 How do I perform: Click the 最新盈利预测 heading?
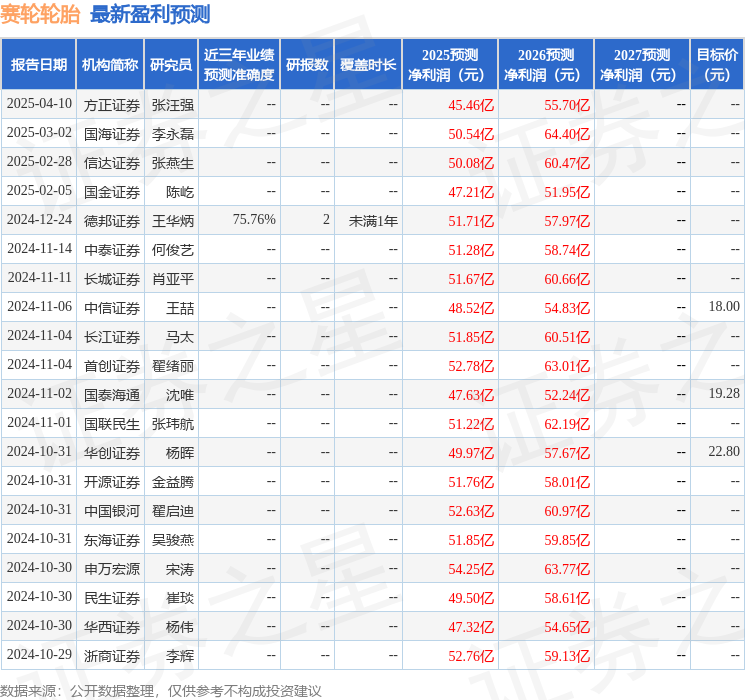coord(150,14)
